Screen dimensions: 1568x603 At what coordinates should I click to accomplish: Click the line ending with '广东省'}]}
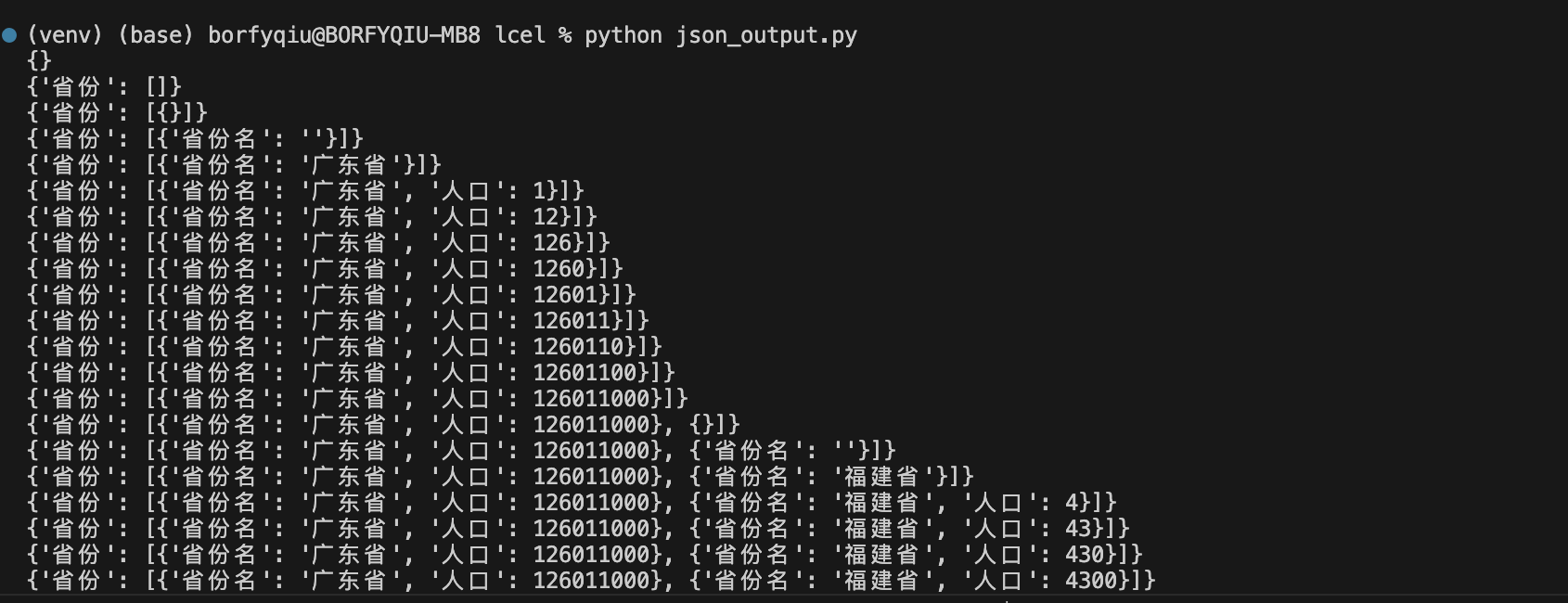[x=234, y=164]
